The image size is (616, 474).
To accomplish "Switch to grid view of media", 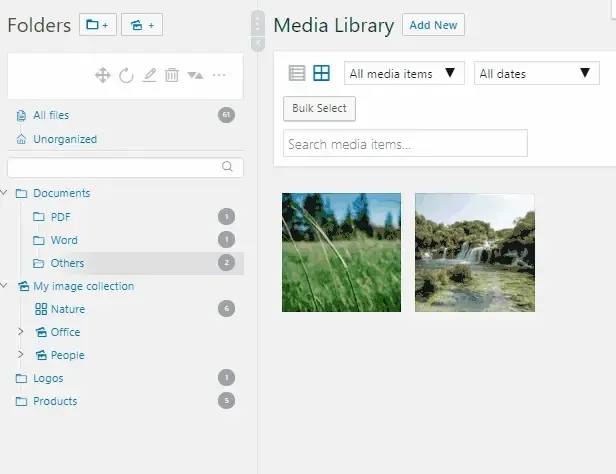I will (321, 73).
